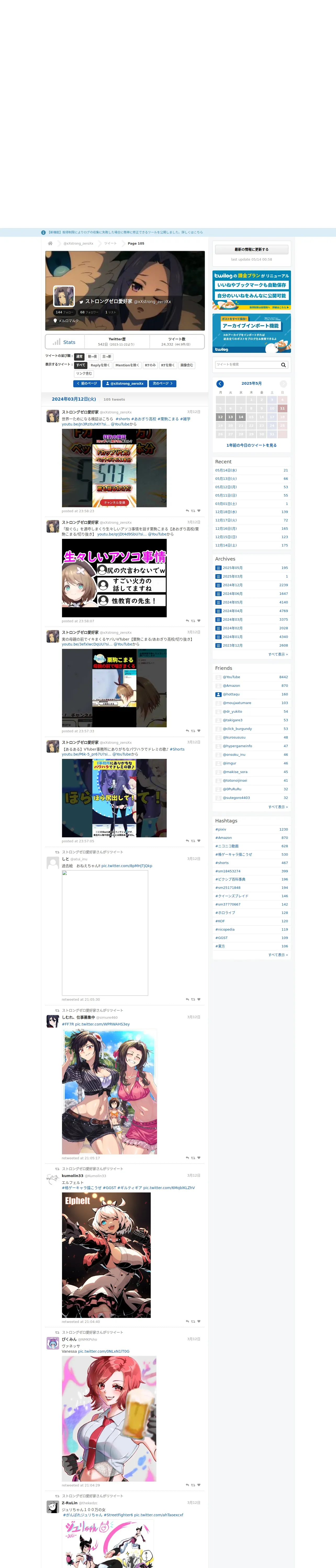The width and height of the screenshot is (336, 1568).
Task: Click the @YouTube friend avatar icon
Action: click(218, 677)
